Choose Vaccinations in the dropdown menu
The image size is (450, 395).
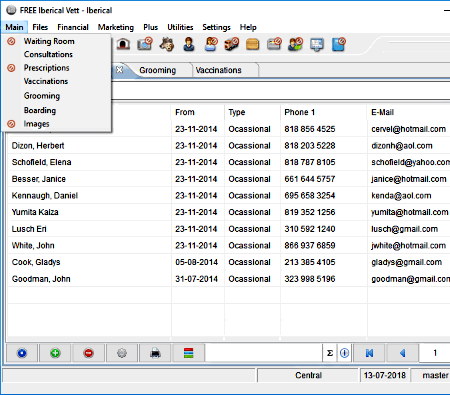pyautogui.click(x=57, y=81)
